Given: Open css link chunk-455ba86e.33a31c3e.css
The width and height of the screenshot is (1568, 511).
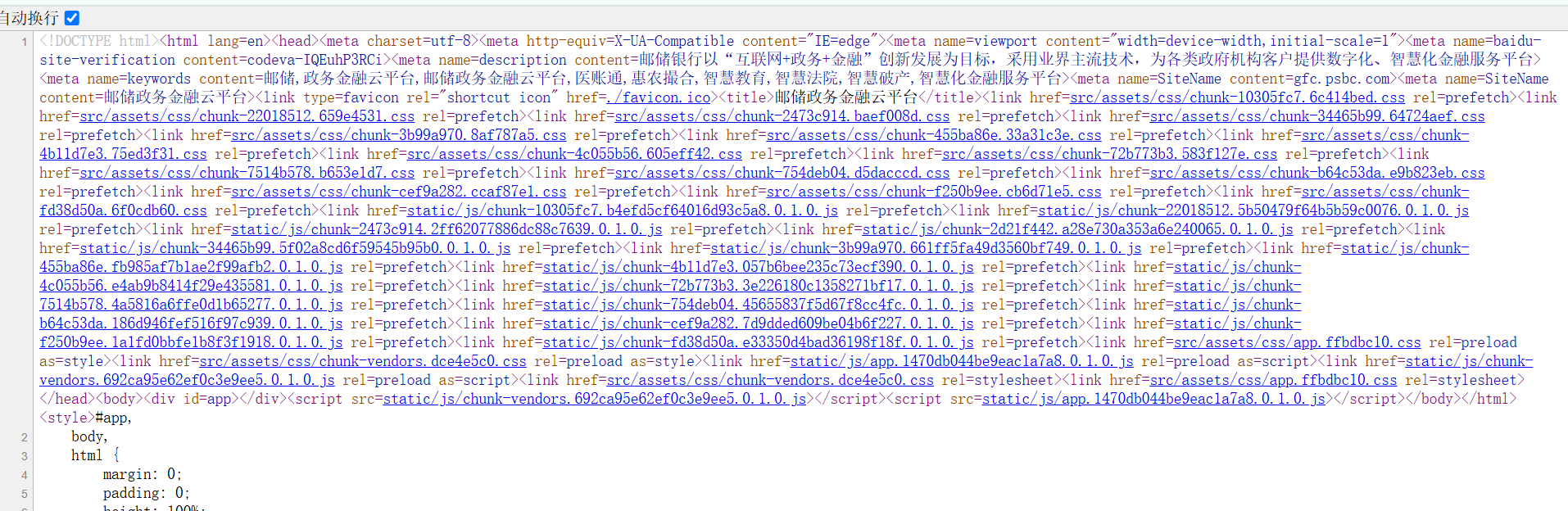Looking at the screenshot, I should point(934,135).
